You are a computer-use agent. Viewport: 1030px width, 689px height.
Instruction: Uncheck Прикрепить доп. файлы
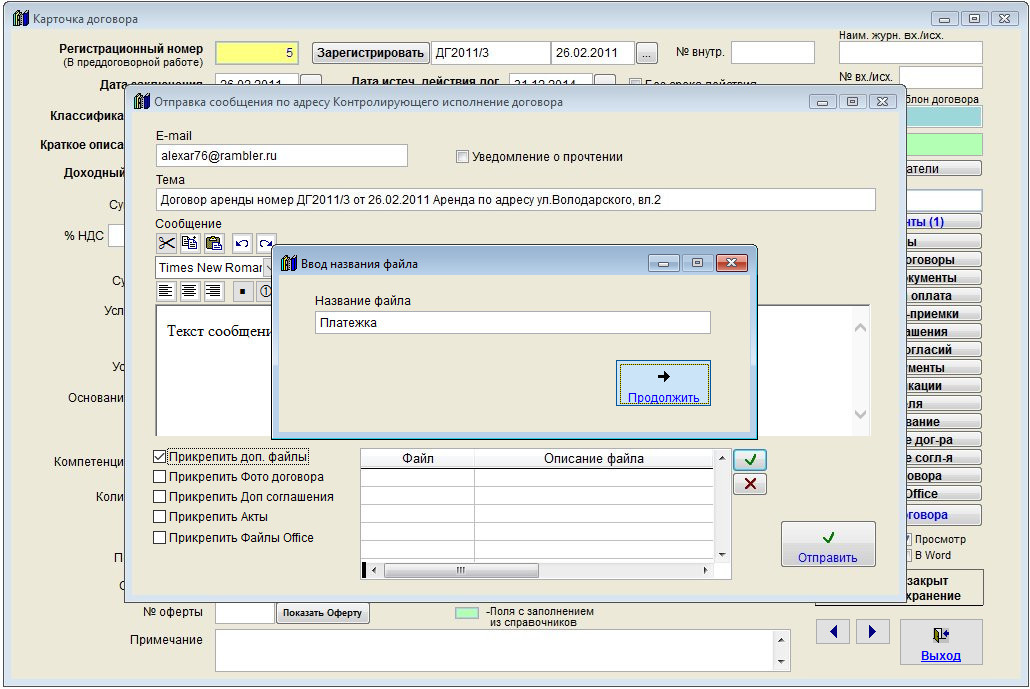click(x=160, y=457)
